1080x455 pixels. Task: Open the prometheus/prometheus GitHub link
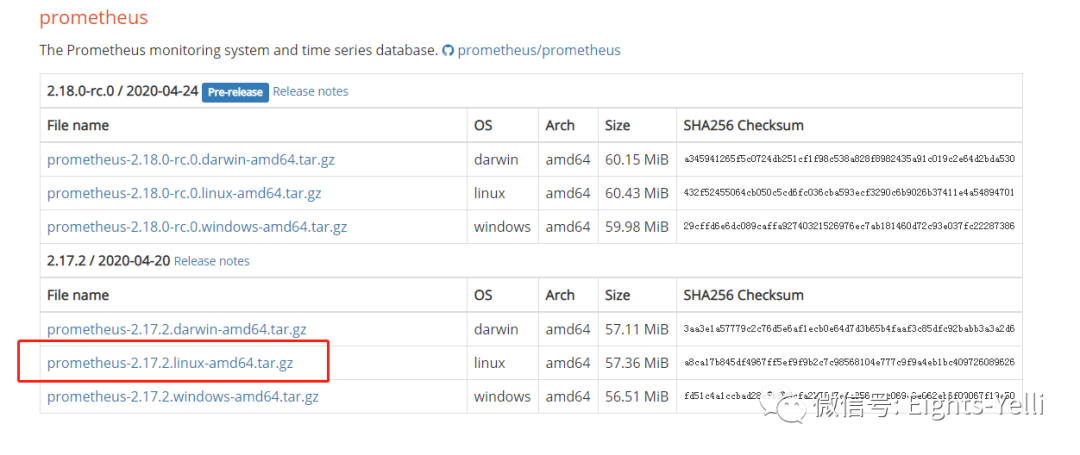[538, 50]
